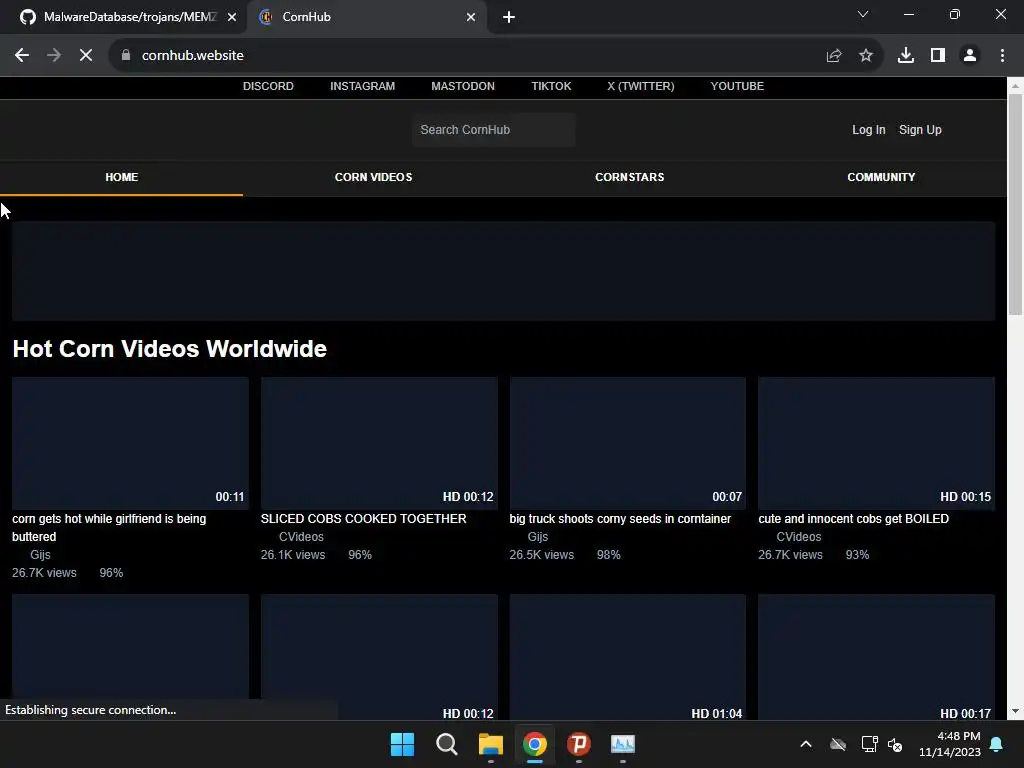
Task: Open the X (TWITTER) link
Action: click(641, 86)
